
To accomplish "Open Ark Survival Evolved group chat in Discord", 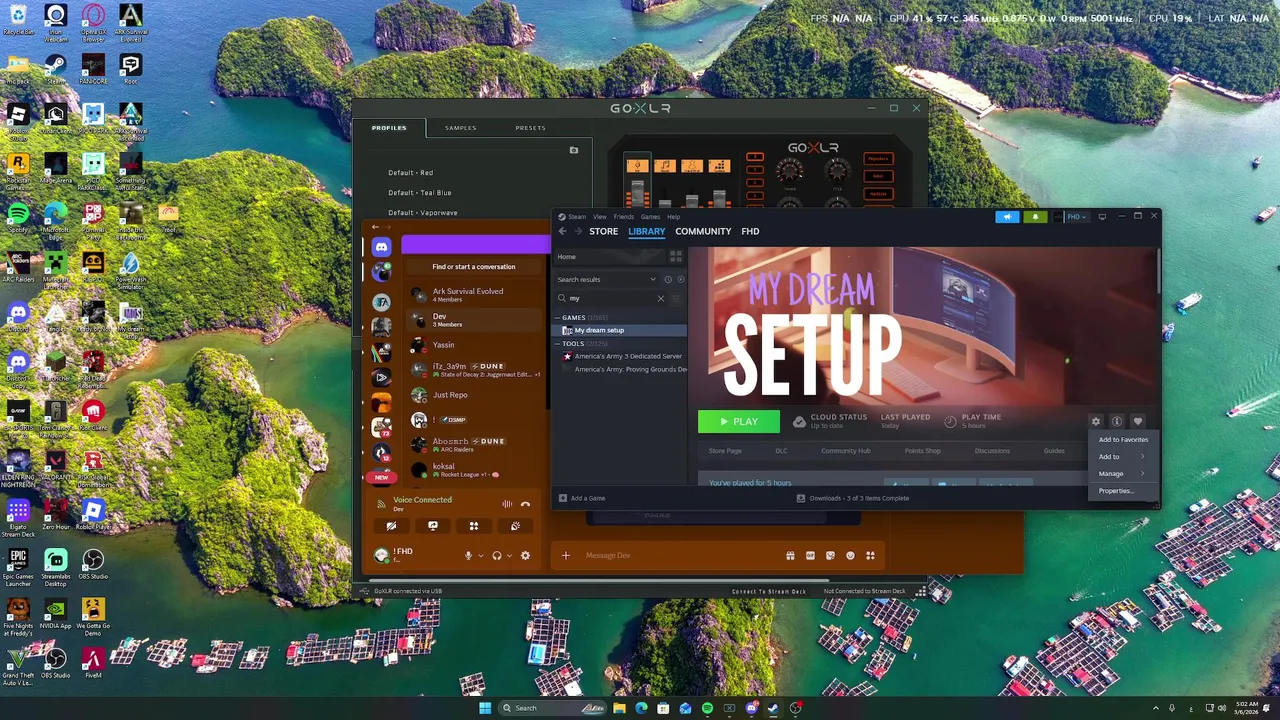I will click(474, 295).
